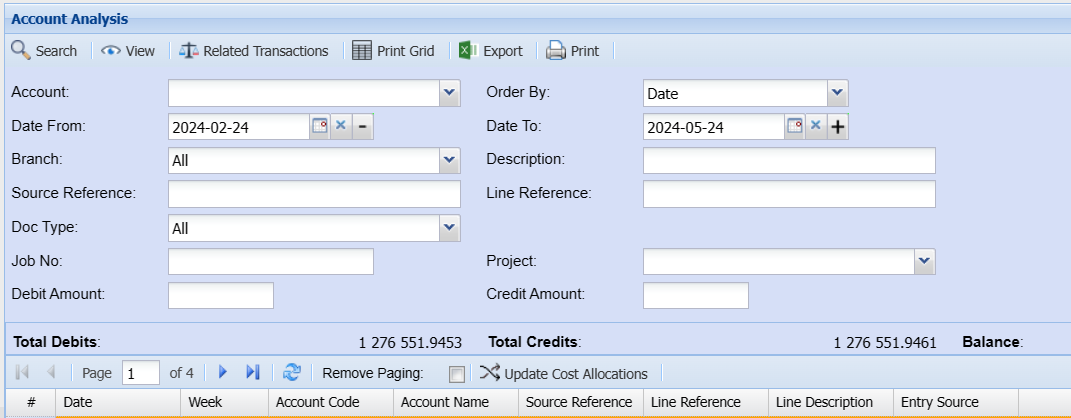Refresh the grid results

click(292, 373)
